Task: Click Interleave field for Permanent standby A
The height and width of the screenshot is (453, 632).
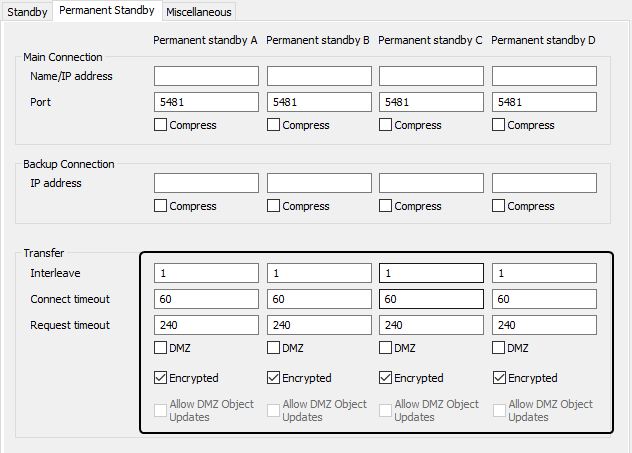Action: (206, 273)
